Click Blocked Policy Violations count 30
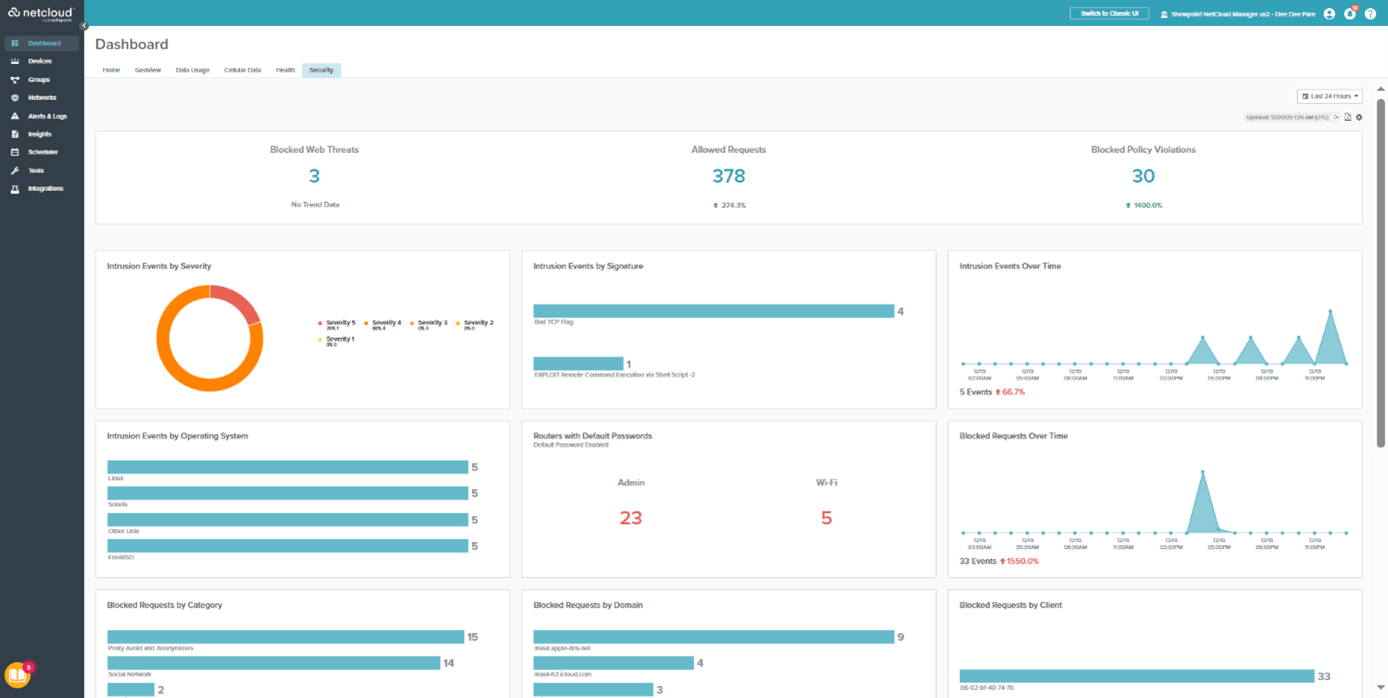 [1143, 176]
